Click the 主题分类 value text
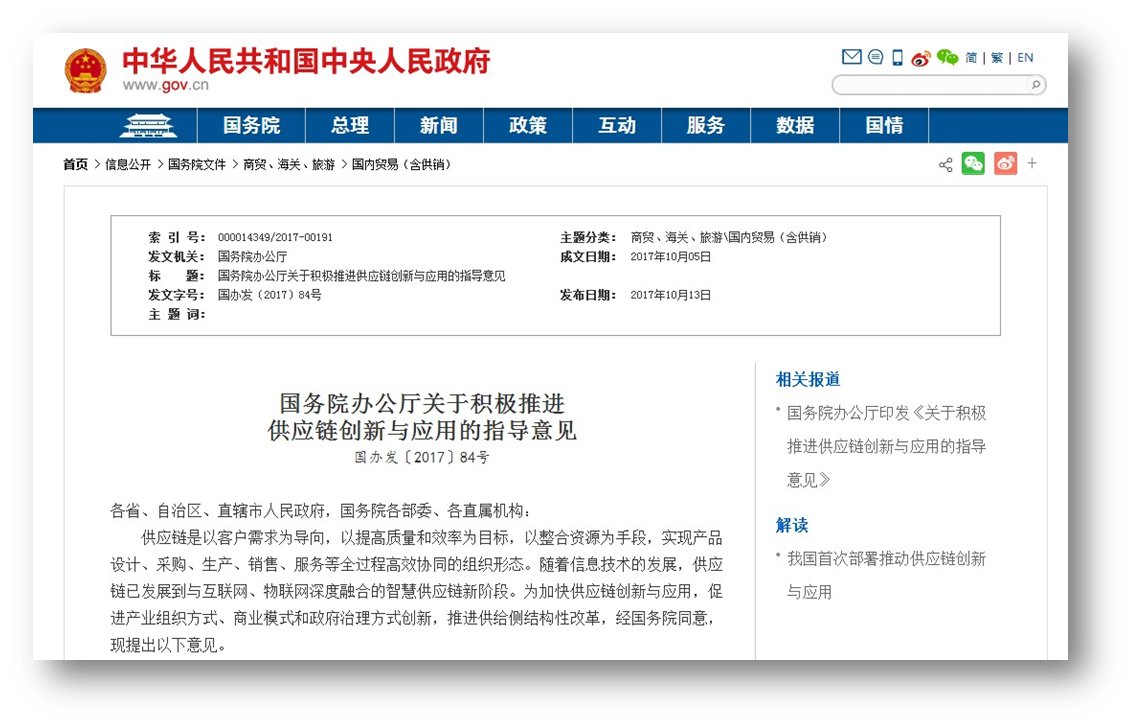The image size is (1133, 725). coord(729,237)
